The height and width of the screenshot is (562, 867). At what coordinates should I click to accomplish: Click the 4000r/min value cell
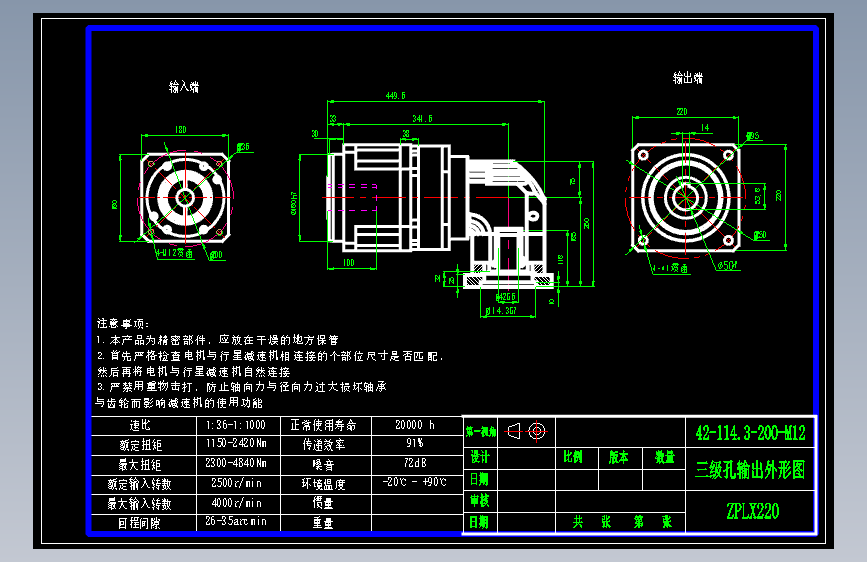(x=238, y=504)
